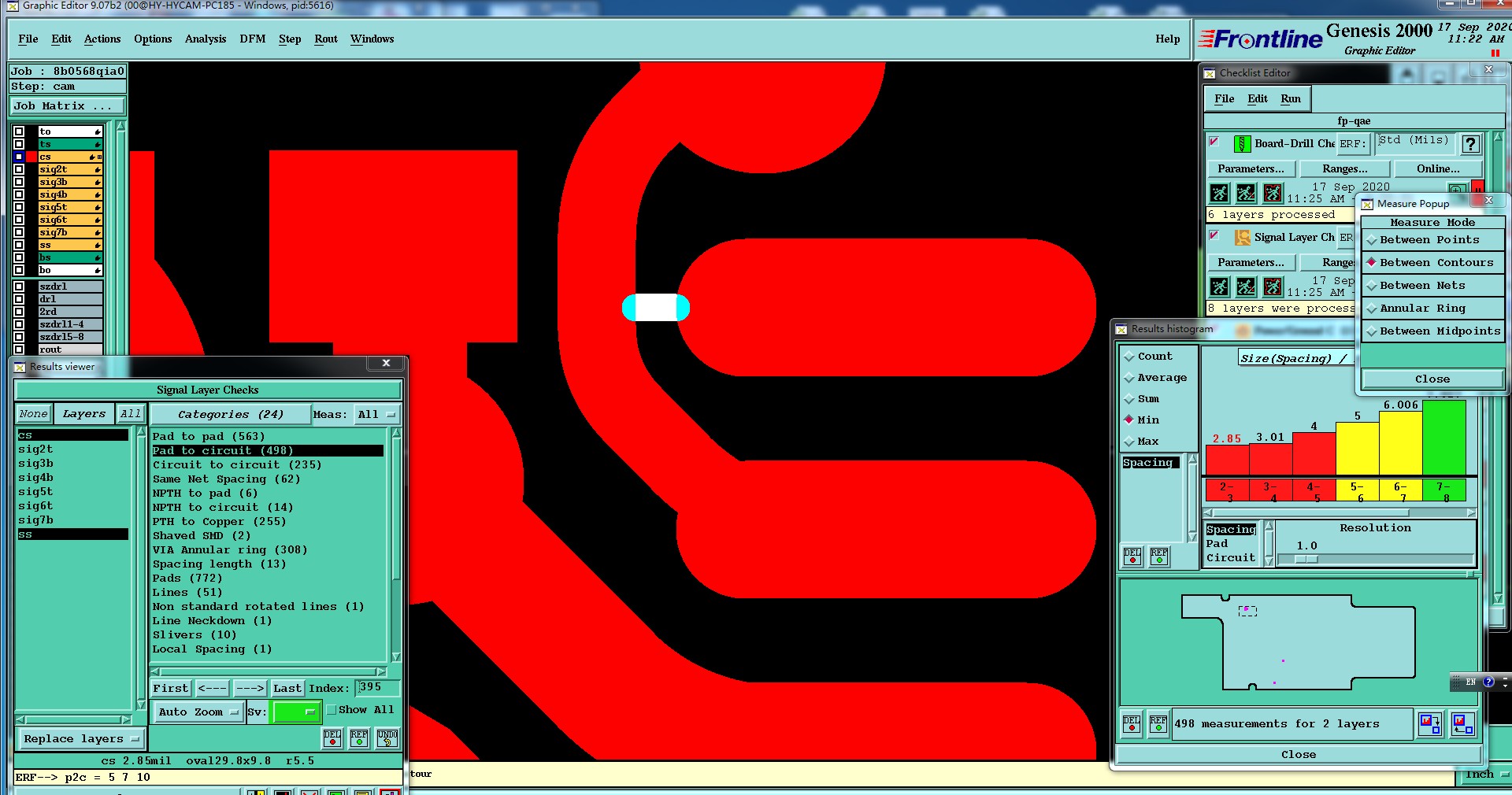Toggle Show All checkbox in Results viewer
The width and height of the screenshot is (1512, 795).
pos(332,709)
